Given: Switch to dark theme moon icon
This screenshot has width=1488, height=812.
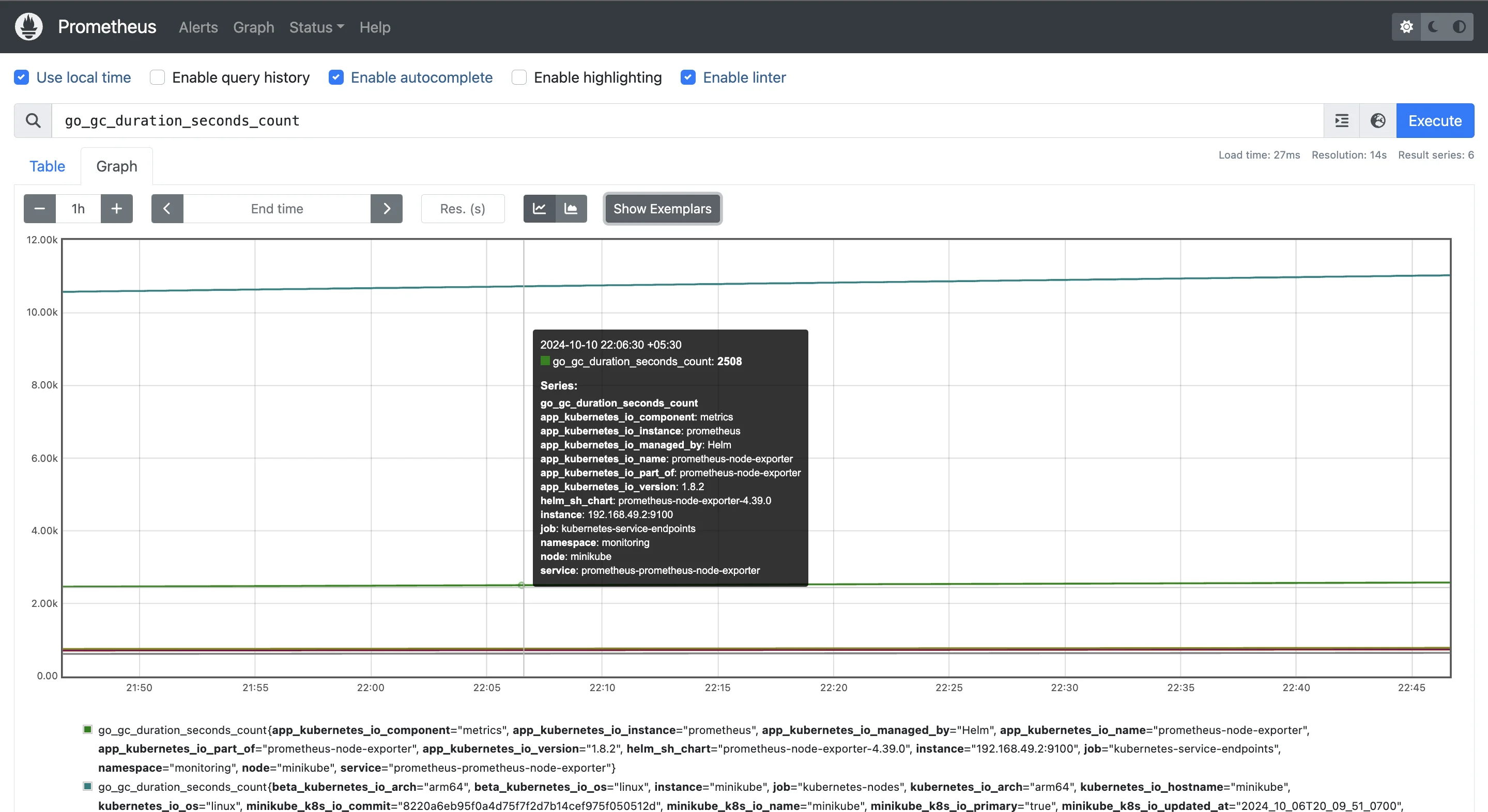Looking at the screenshot, I should (x=1433, y=26).
